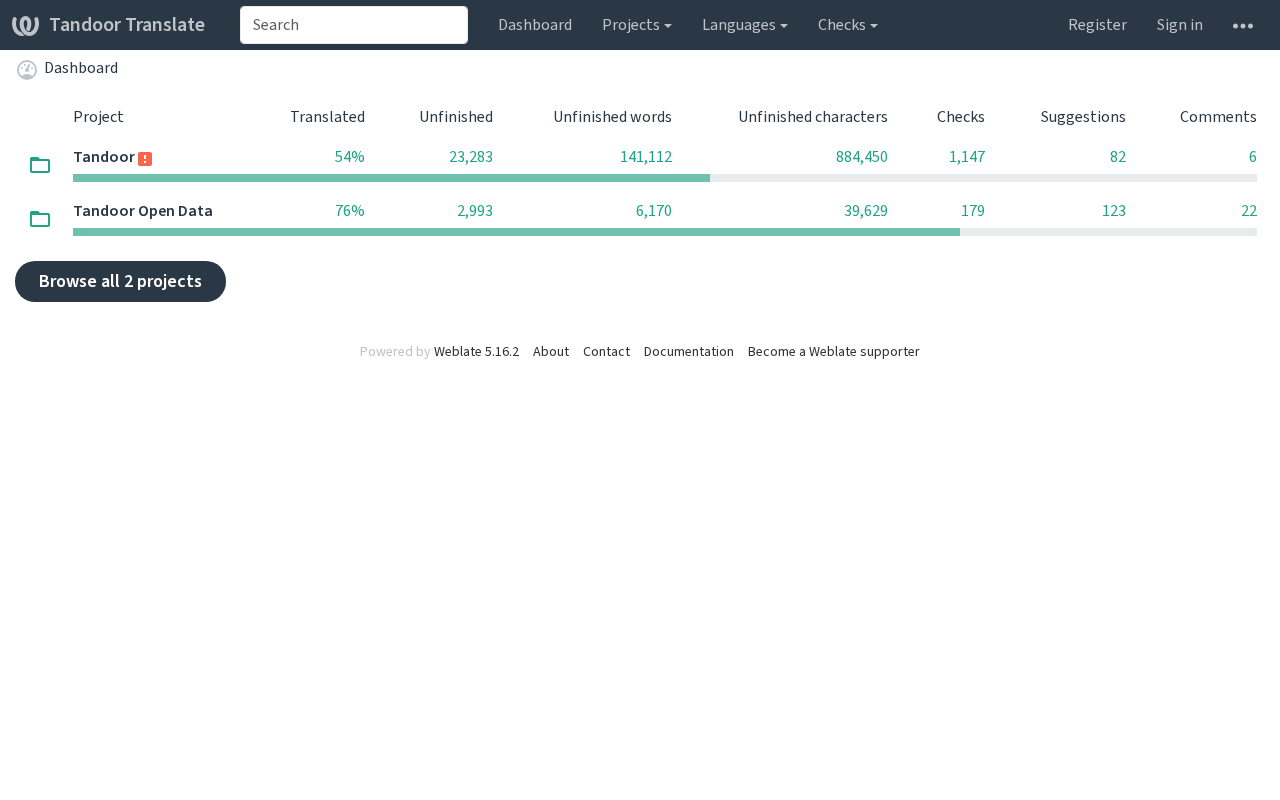Open Tandoor's 1,147 failing checks

point(966,157)
